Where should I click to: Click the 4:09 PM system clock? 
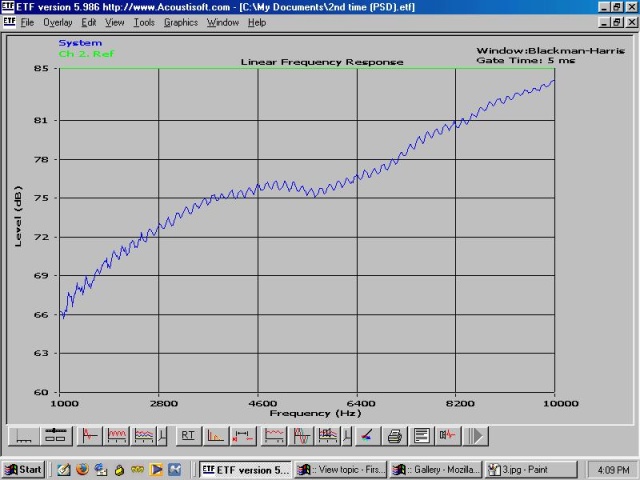pos(613,470)
